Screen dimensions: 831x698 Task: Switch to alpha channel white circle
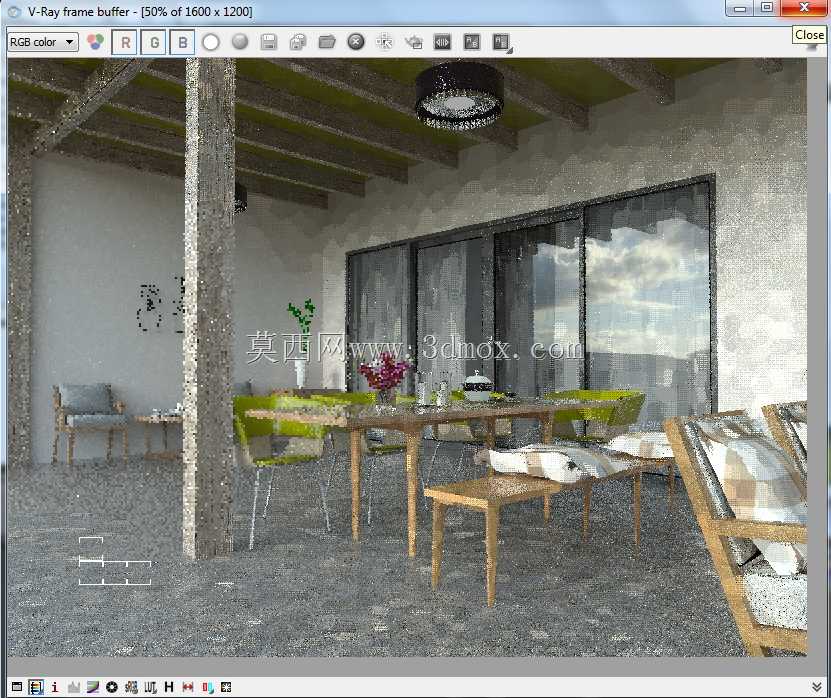[x=211, y=42]
